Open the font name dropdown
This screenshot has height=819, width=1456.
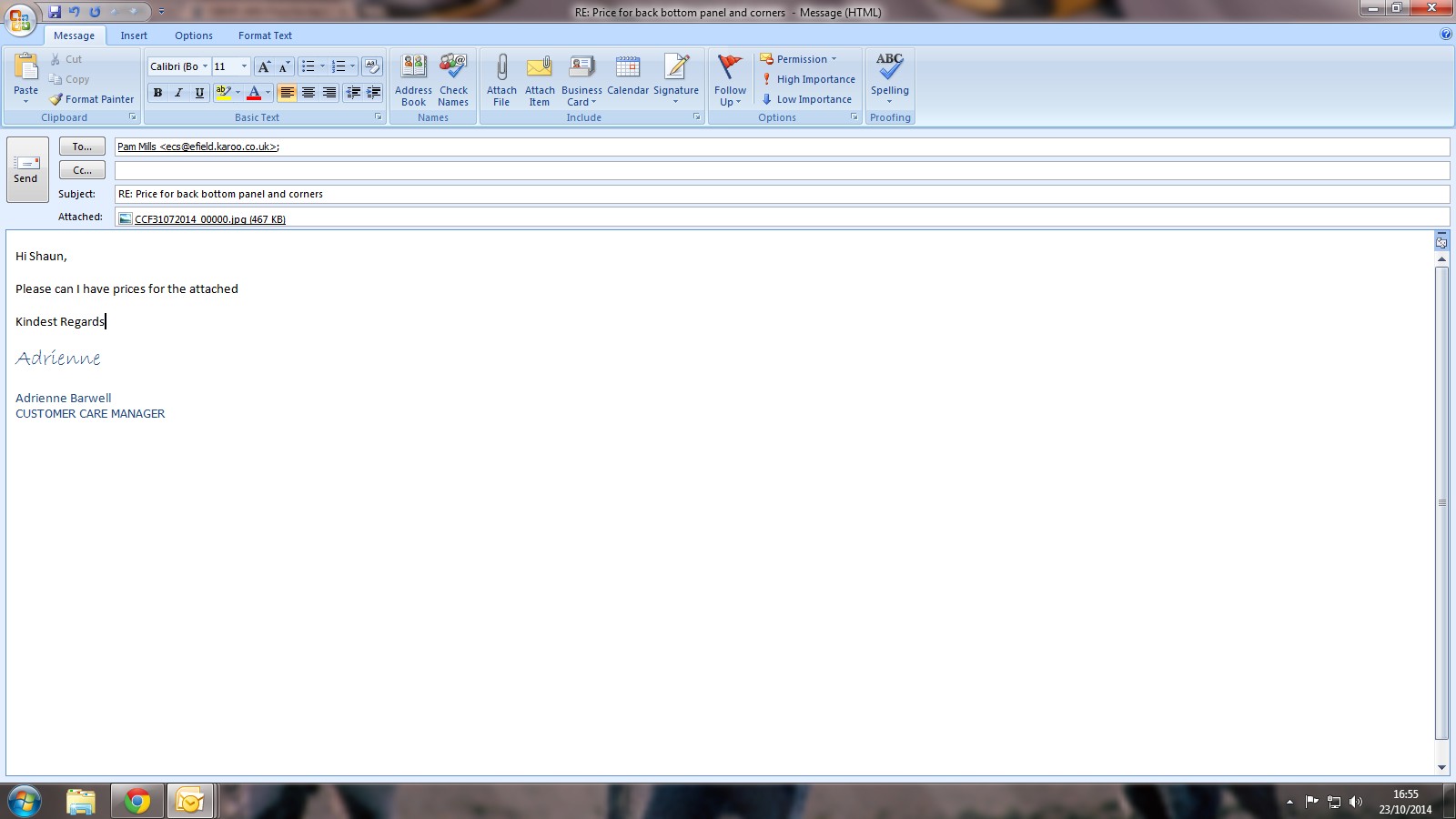pos(206,66)
